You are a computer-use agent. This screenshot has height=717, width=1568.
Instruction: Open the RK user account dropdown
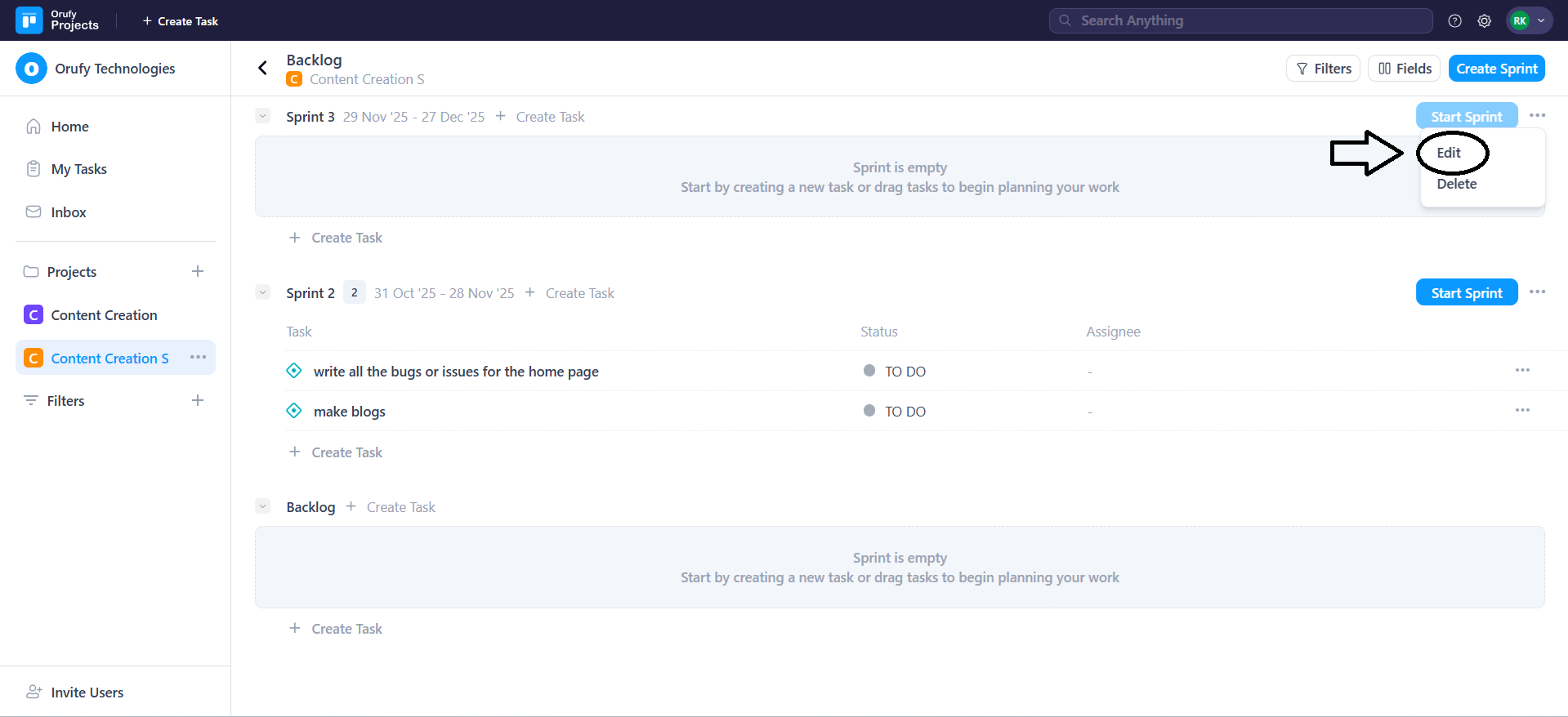point(1529,21)
